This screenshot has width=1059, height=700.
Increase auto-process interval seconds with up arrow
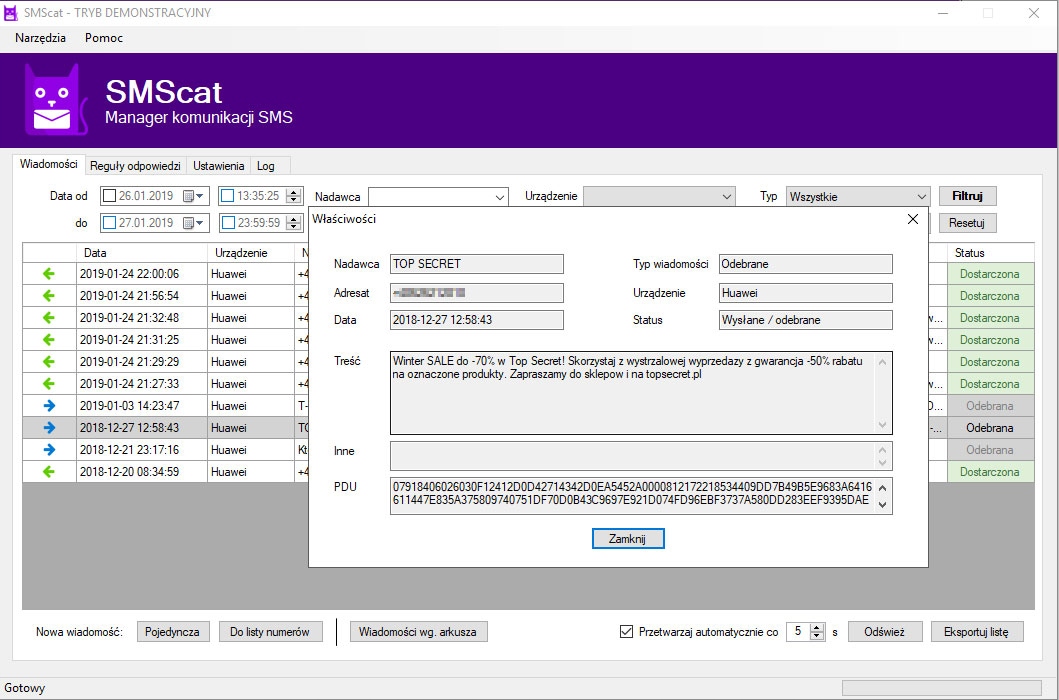tap(818, 627)
